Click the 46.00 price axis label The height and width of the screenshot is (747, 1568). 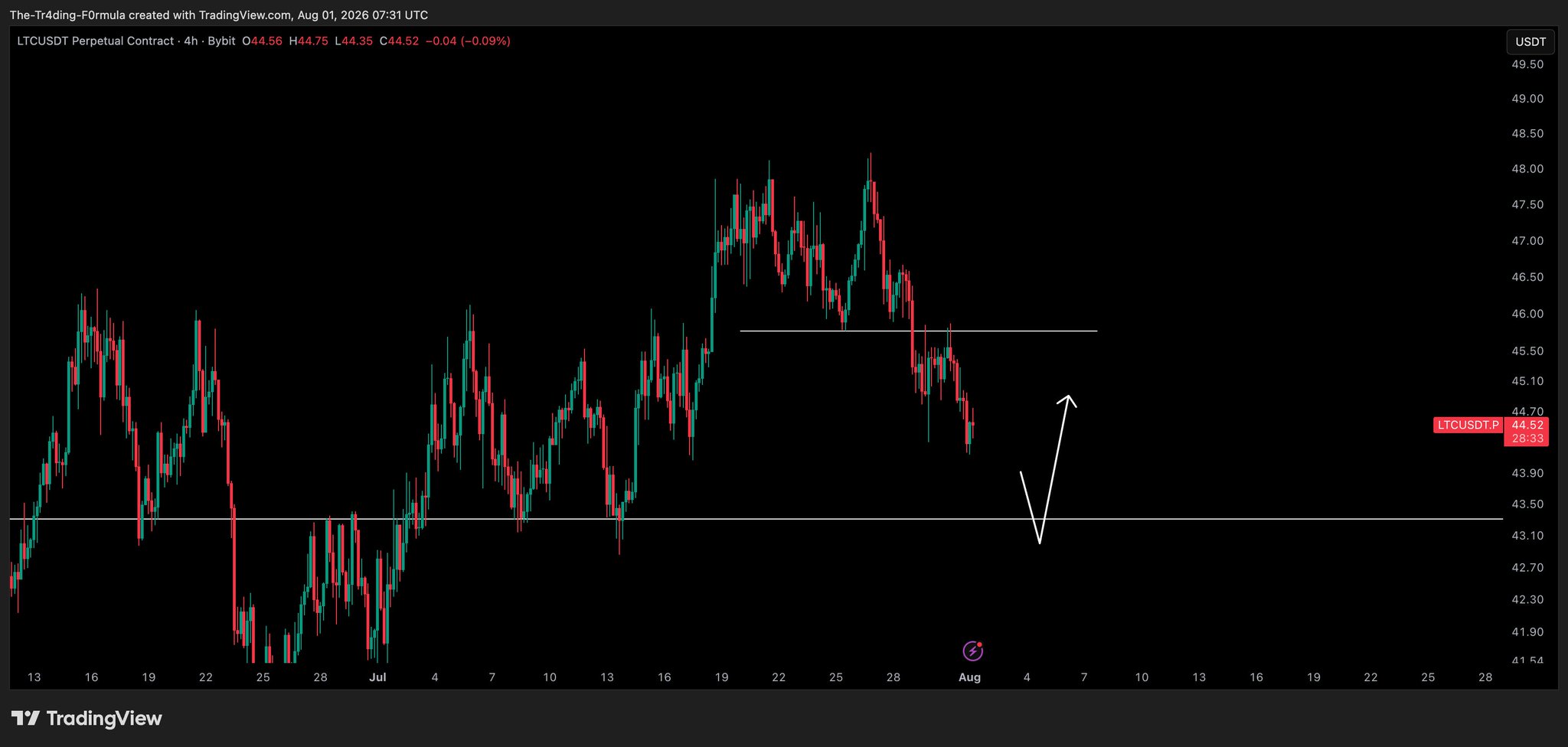(1527, 314)
